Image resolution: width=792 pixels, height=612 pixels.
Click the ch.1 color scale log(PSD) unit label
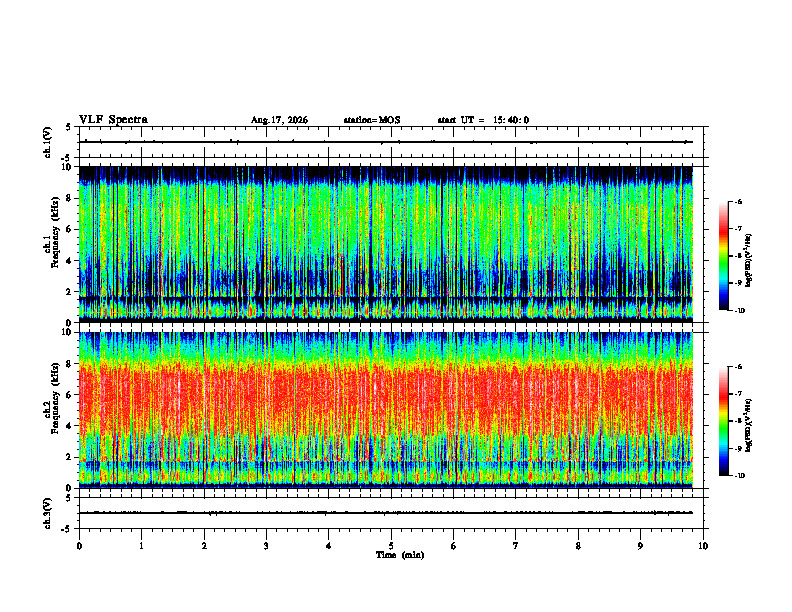tap(749, 260)
